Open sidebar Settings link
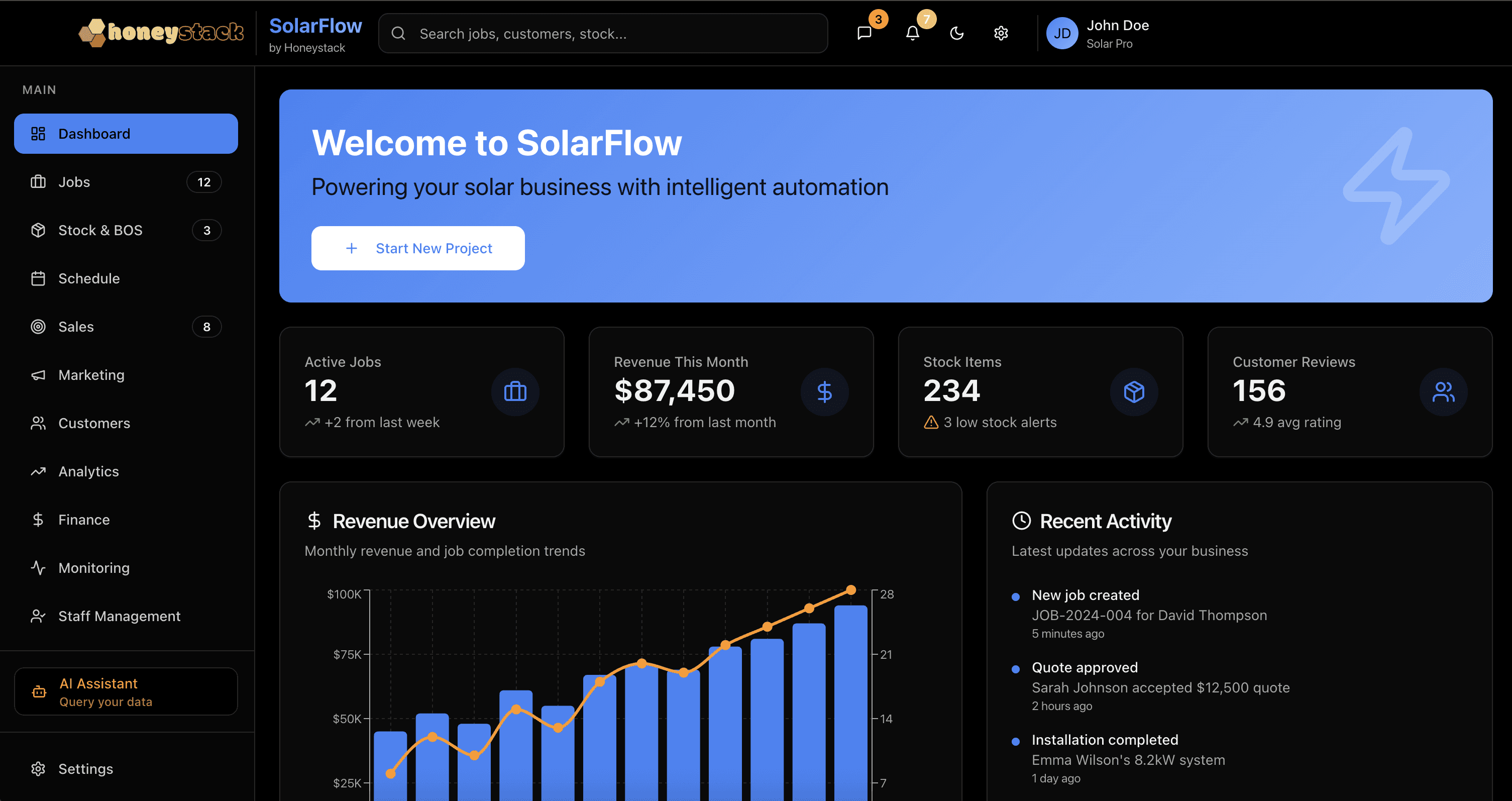This screenshot has height=801, width=1512. click(x=85, y=769)
